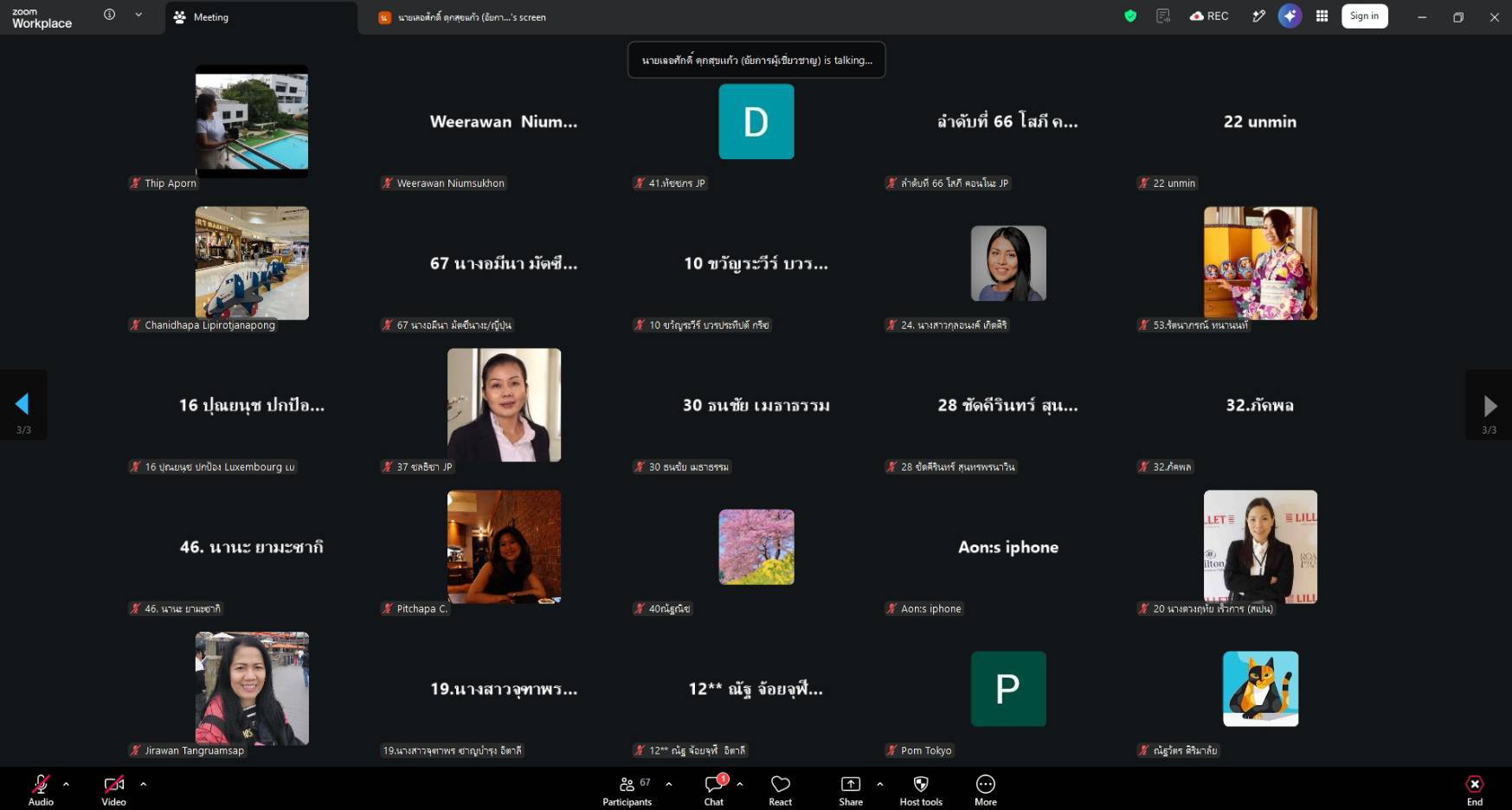The width and height of the screenshot is (1512, 810).
Task: End the meeting
Action: pos(1474,790)
